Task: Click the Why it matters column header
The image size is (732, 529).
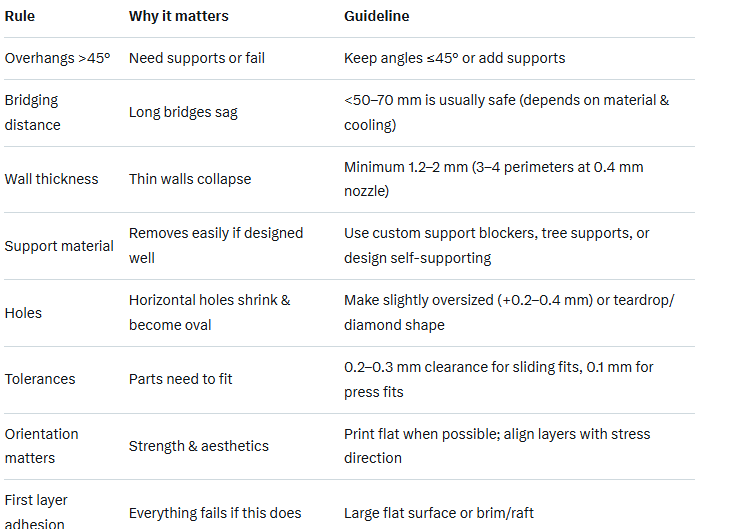Action: [x=176, y=17]
